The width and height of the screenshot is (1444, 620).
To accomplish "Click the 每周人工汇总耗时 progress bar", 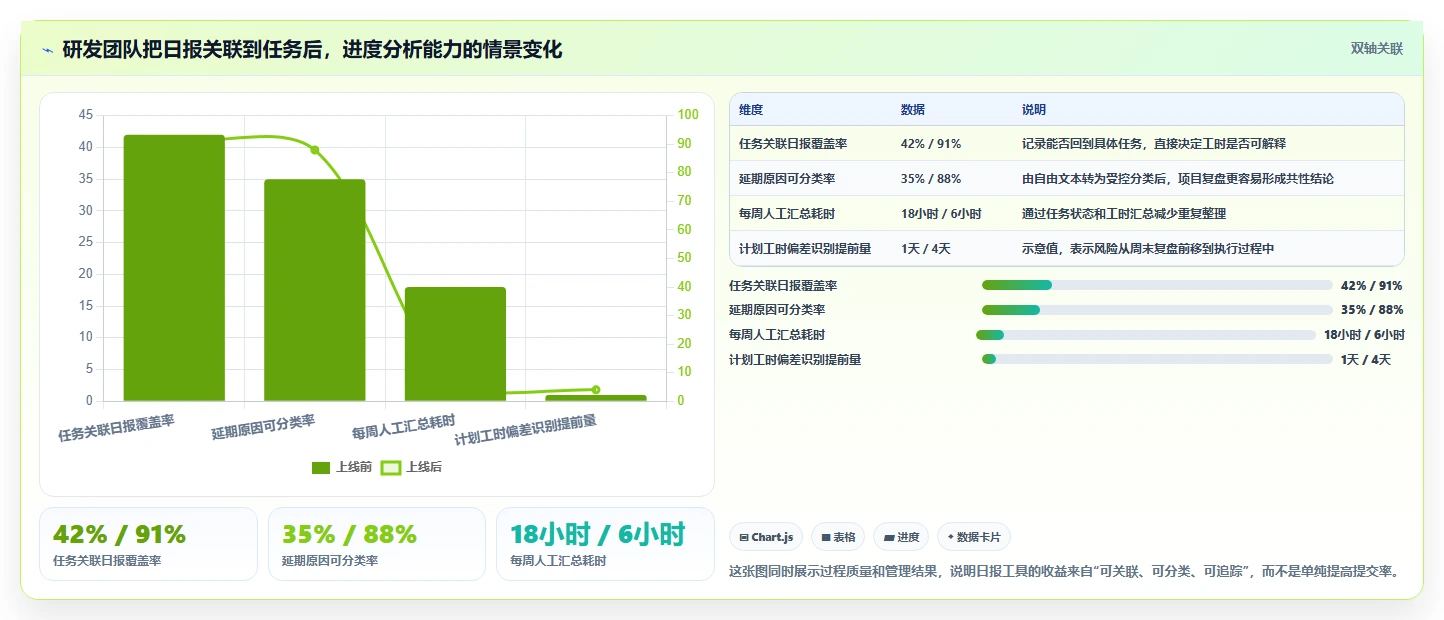I will 1146,335.
